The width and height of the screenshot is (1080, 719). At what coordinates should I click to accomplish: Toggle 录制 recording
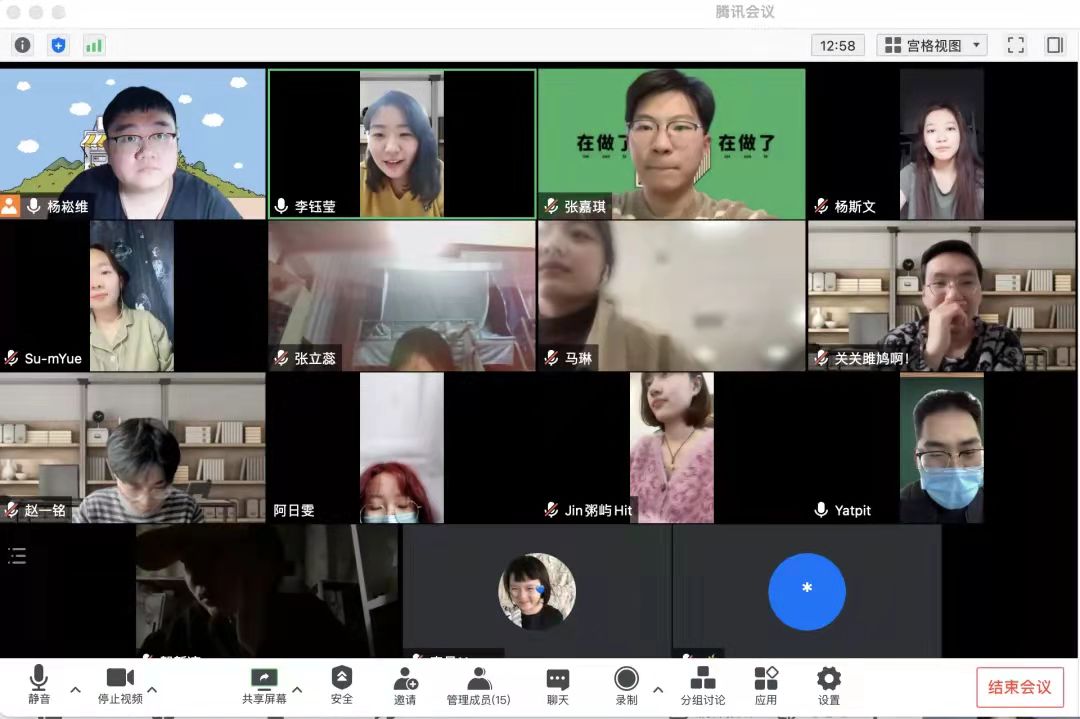click(627, 686)
